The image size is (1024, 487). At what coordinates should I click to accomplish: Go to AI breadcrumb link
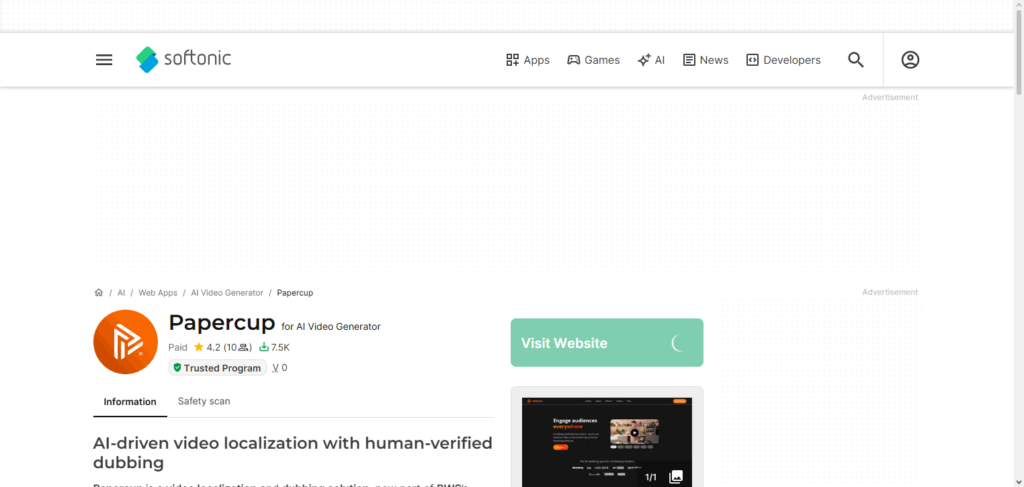click(121, 293)
